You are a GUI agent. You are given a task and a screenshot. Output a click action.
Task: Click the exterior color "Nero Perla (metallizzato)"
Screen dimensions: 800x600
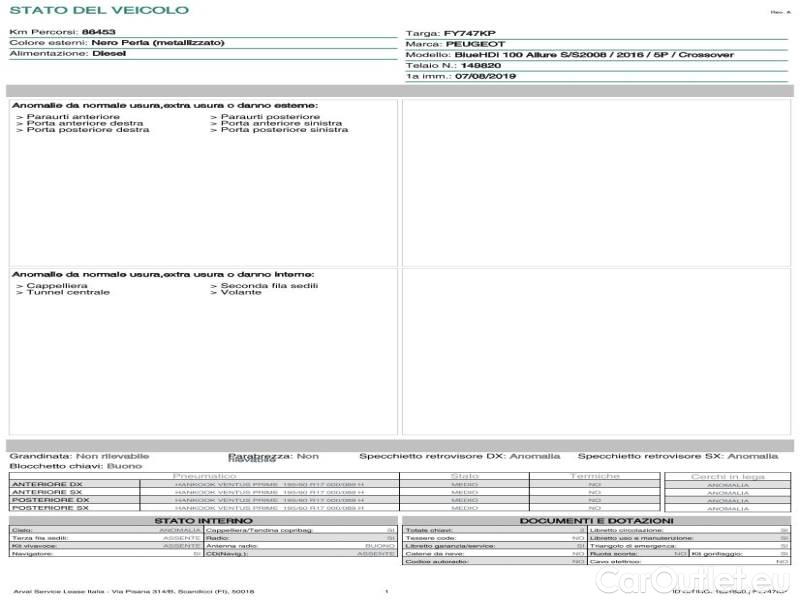point(158,43)
